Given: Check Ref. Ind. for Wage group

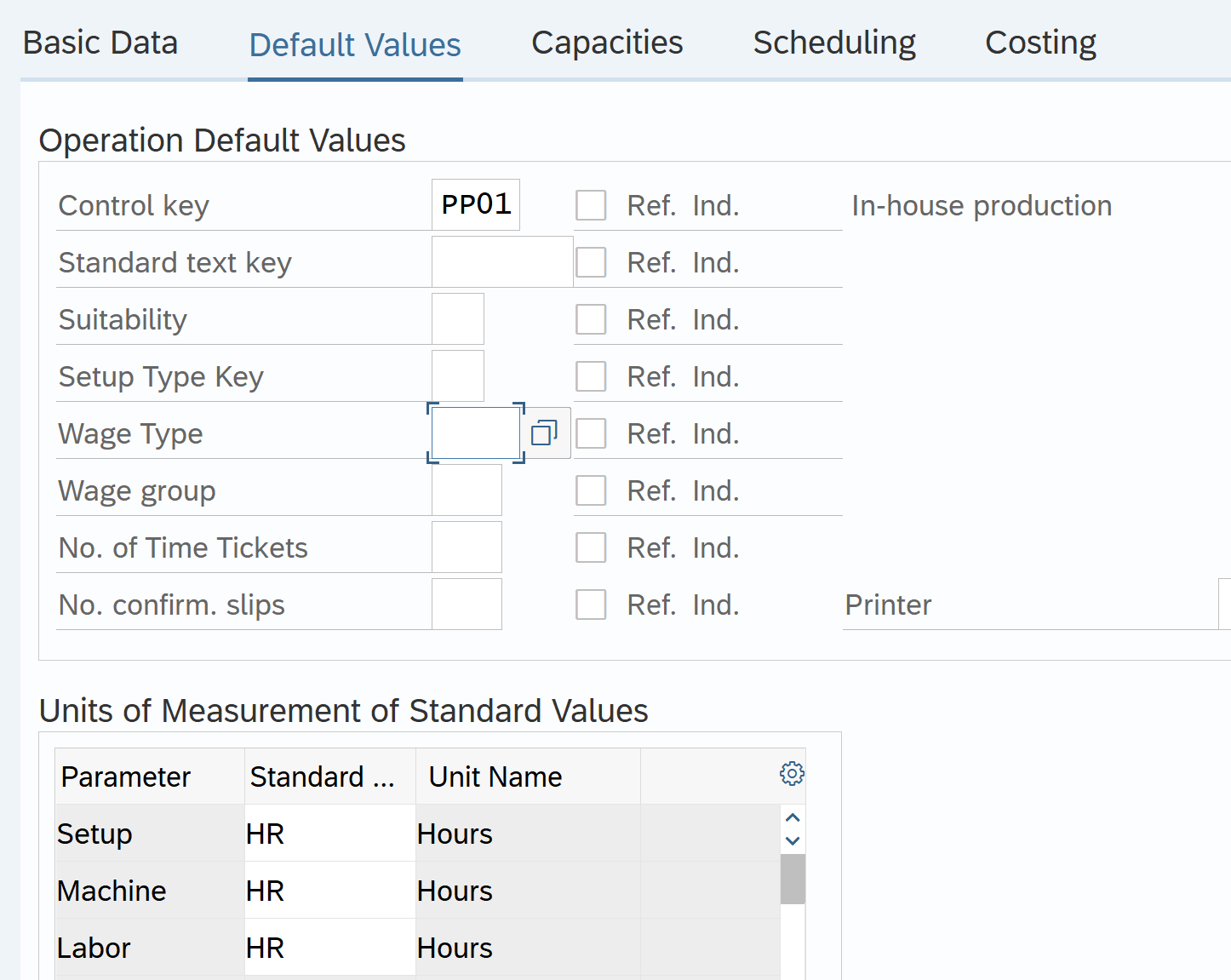Looking at the screenshot, I should [x=591, y=490].
